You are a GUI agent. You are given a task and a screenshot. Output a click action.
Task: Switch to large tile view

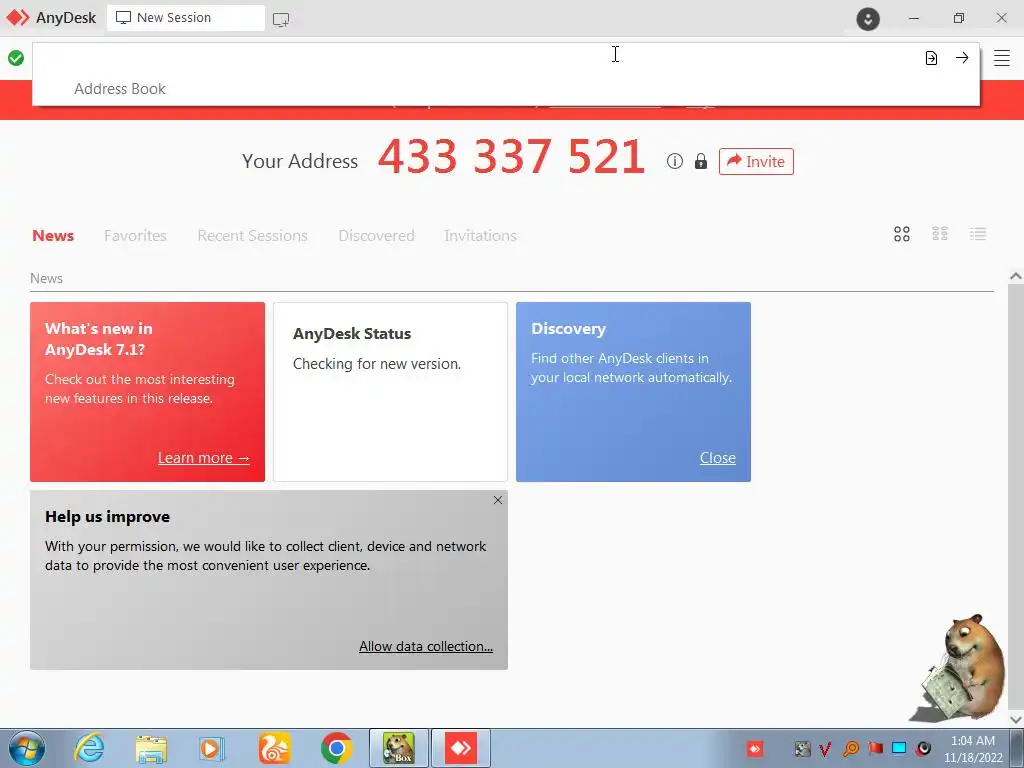[x=902, y=234]
